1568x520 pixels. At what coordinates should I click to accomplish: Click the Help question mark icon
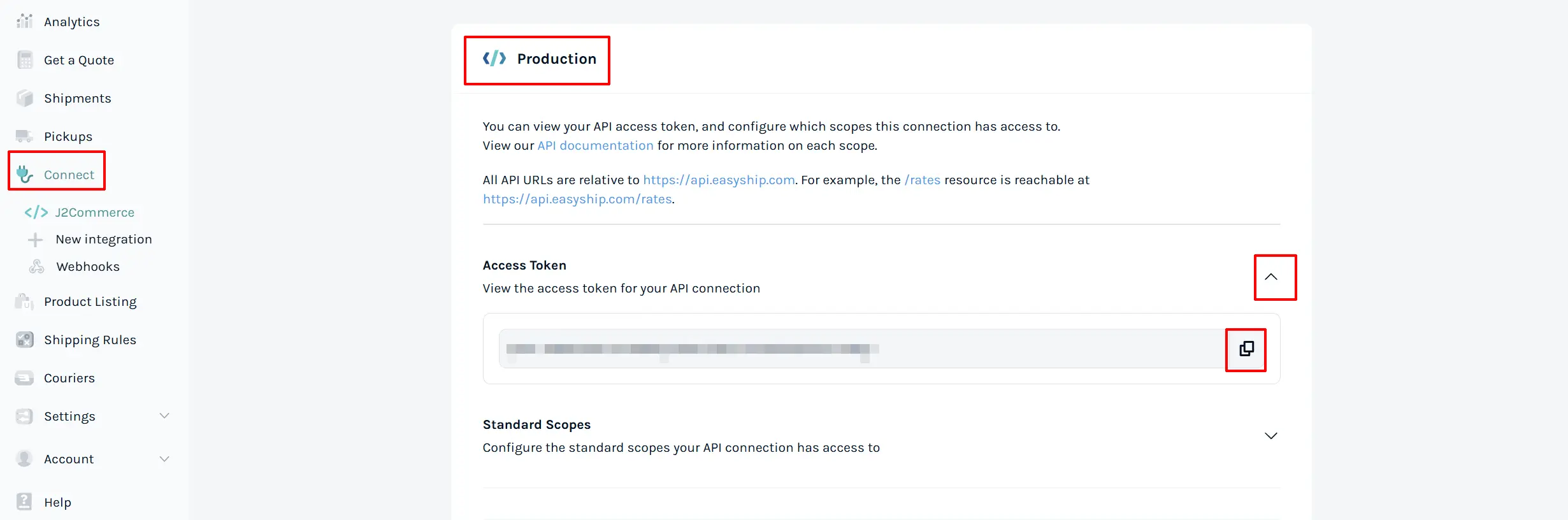(x=24, y=502)
